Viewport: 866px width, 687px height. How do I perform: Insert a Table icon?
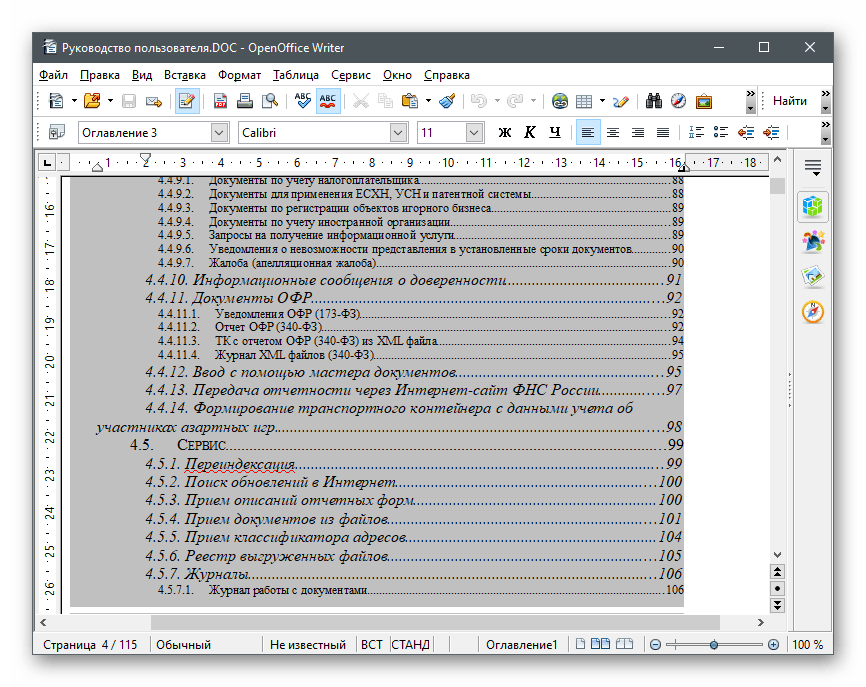(x=584, y=101)
